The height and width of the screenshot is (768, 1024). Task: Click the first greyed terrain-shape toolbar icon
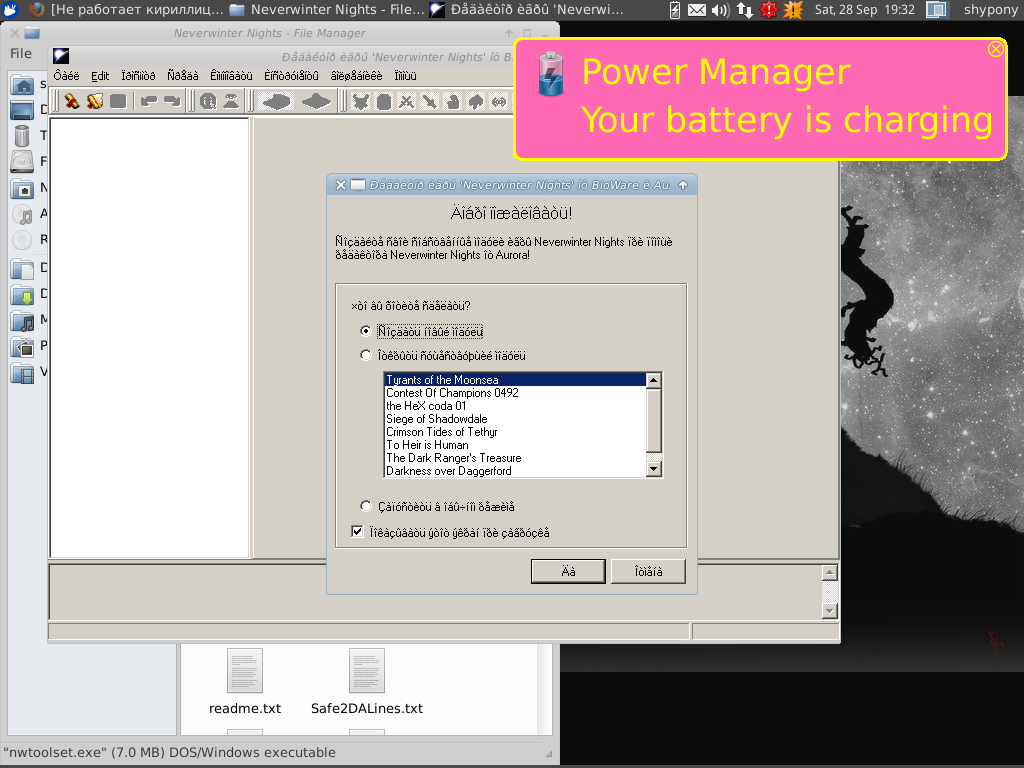tap(276, 101)
